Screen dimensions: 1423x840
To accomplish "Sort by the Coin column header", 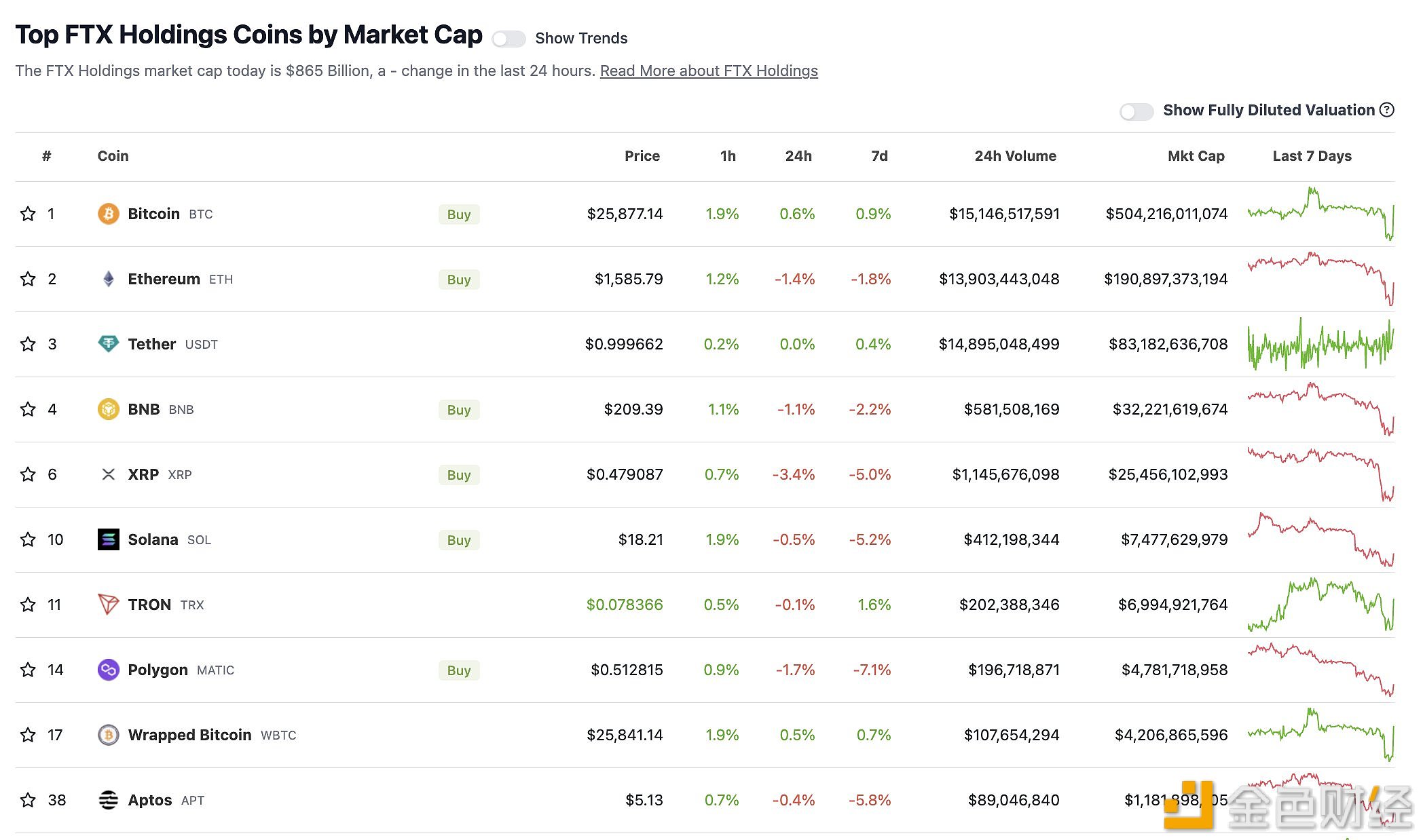I will [x=113, y=156].
